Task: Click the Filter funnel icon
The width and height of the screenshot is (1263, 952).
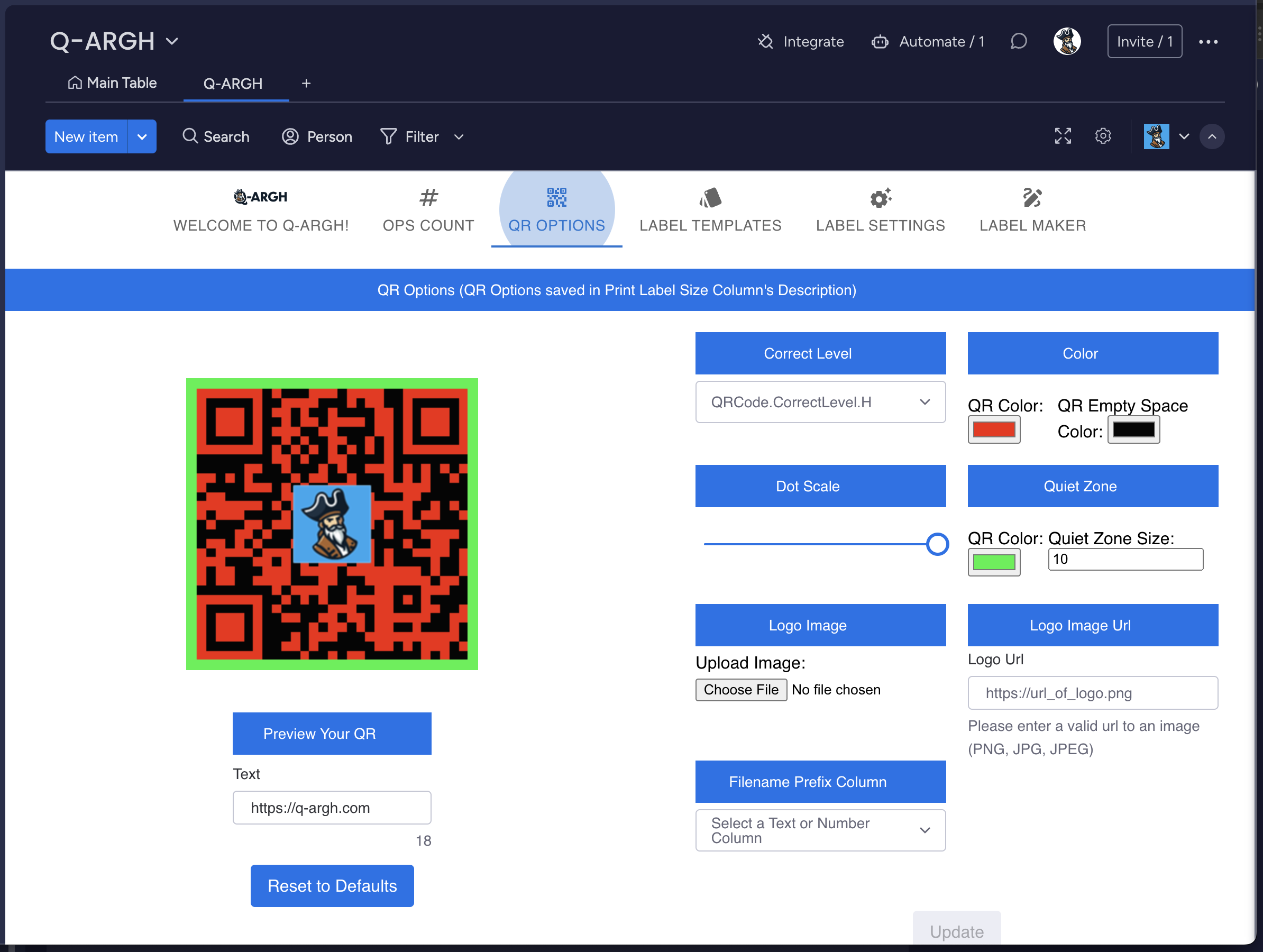Action: [388, 136]
